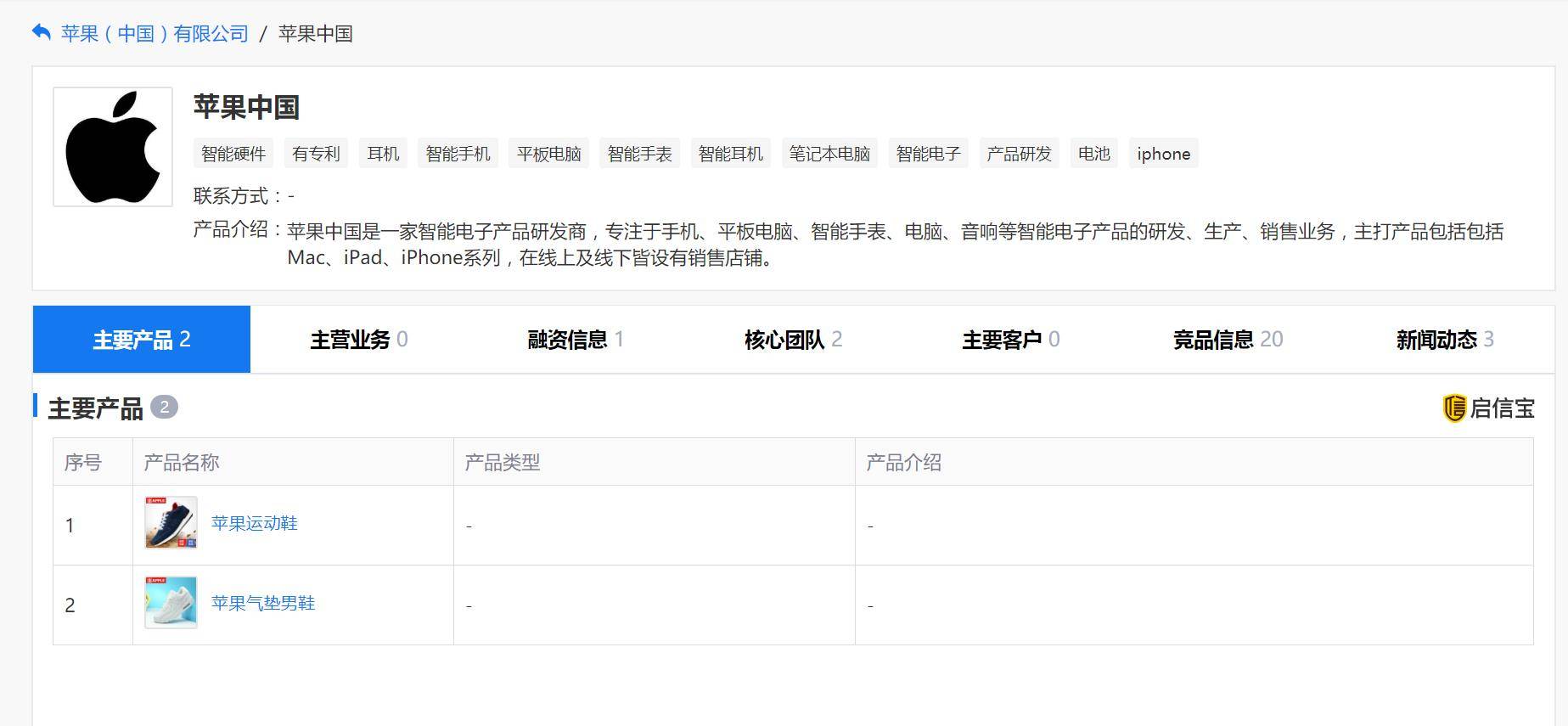Switch to 主要产品 tab
The width and height of the screenshot is (1568, 726).
142,340
